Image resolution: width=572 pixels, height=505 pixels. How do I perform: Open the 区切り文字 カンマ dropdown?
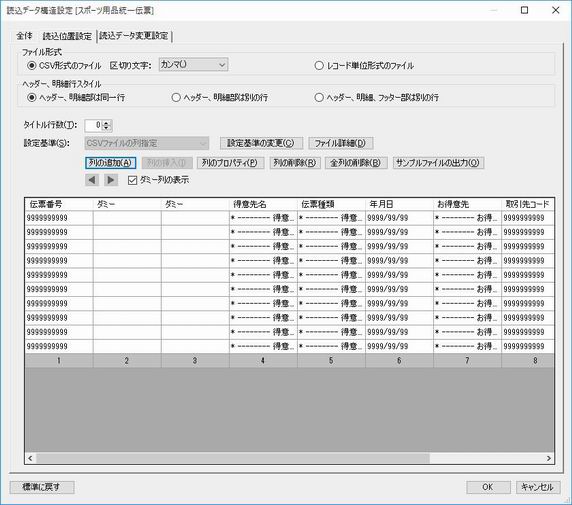pyautogui.click(x=193, y=65)
